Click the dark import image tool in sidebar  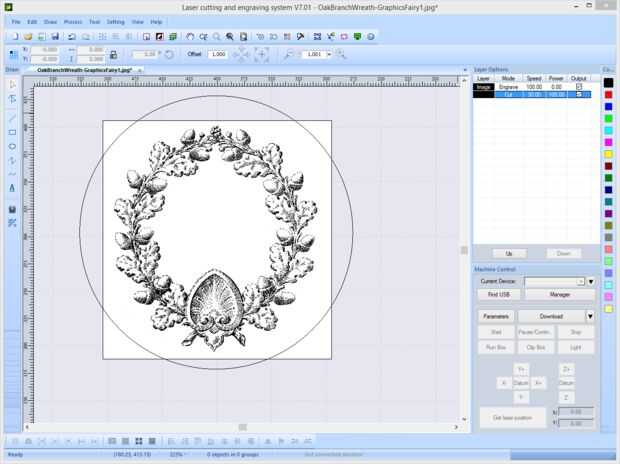pyautogui.click(x=12, y=209)
